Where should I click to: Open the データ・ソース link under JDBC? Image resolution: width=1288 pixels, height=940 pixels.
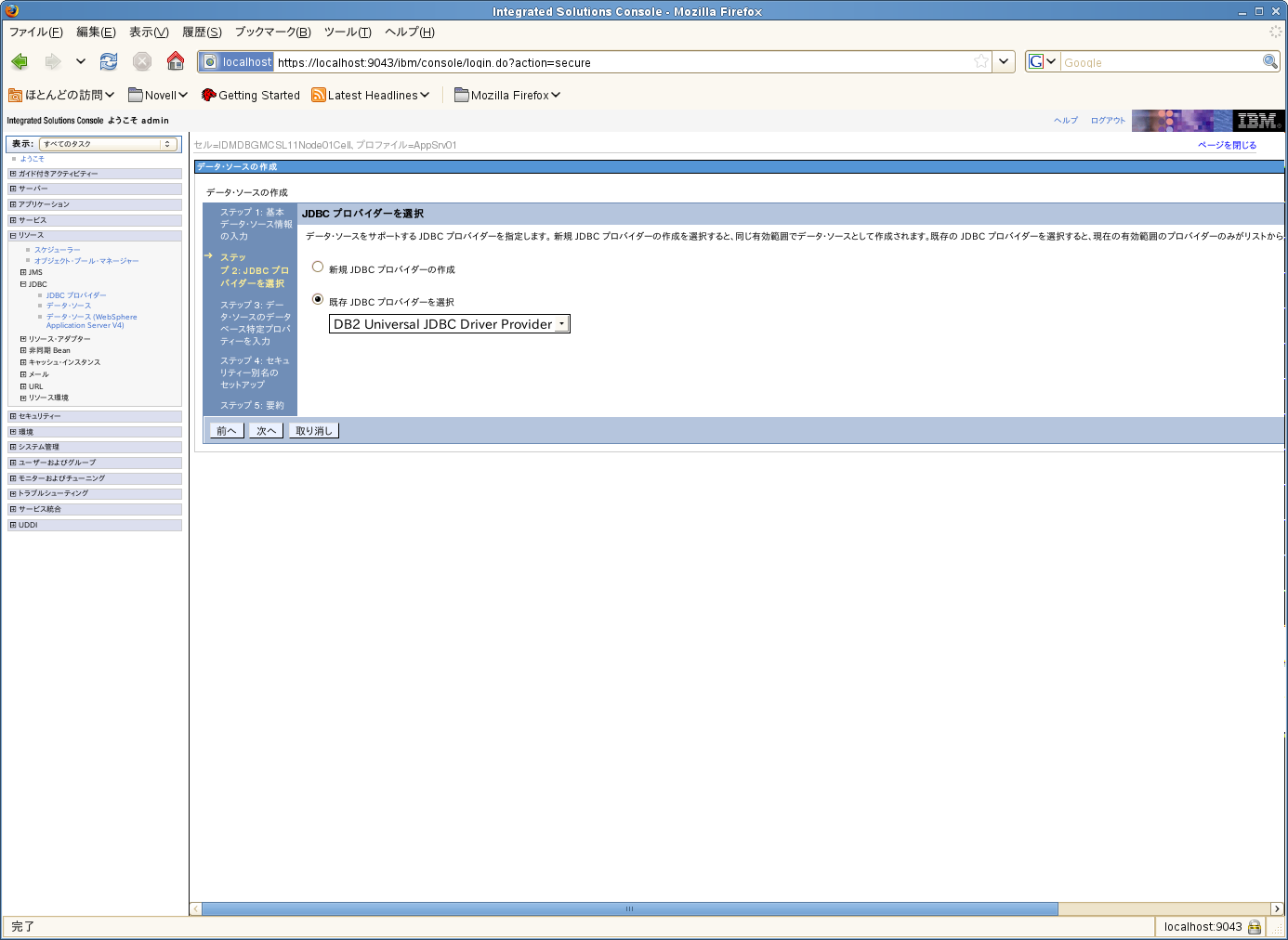(x=69, y=306)
